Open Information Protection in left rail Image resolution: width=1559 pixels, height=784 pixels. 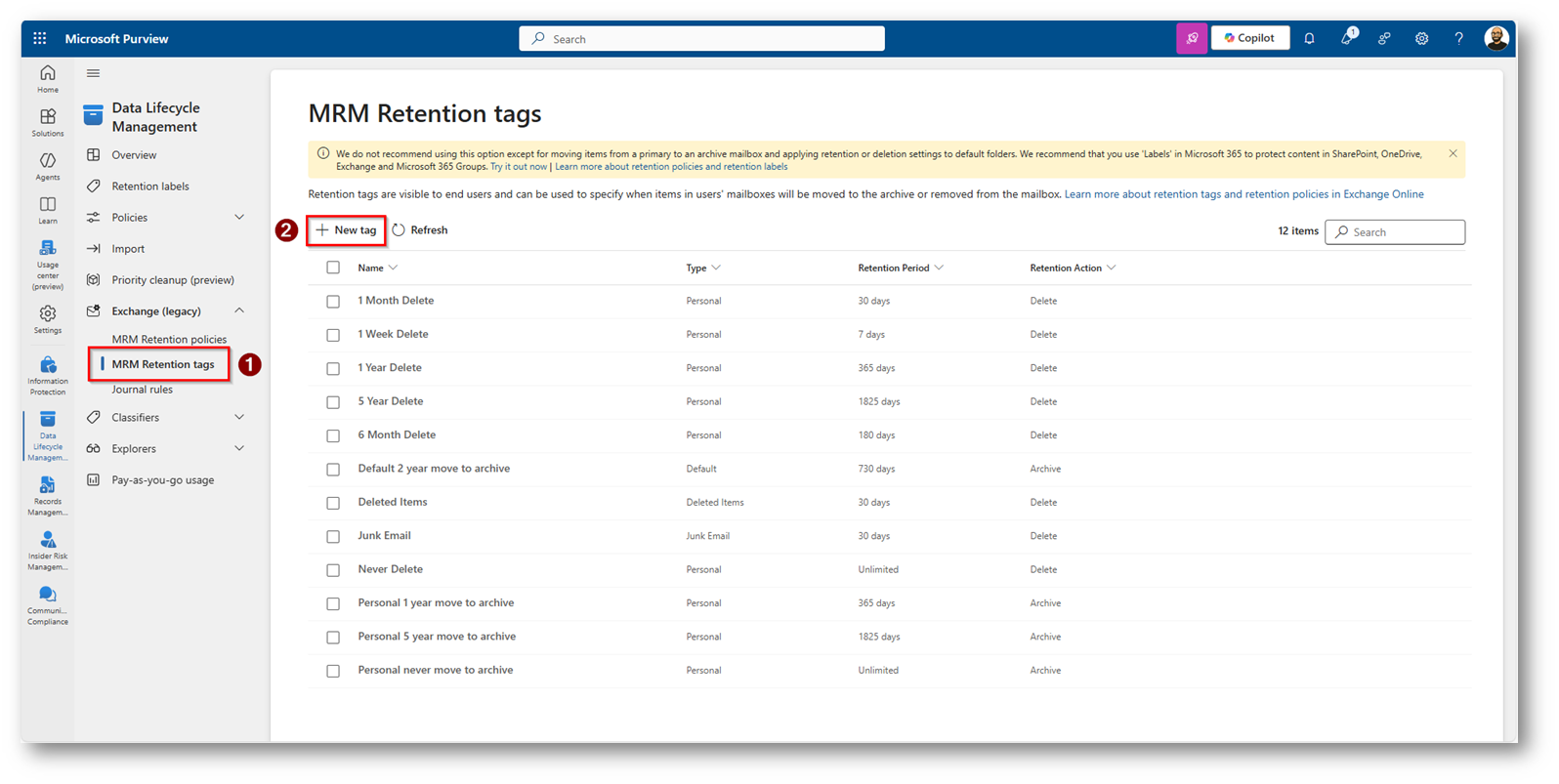(x=47, y=375)
